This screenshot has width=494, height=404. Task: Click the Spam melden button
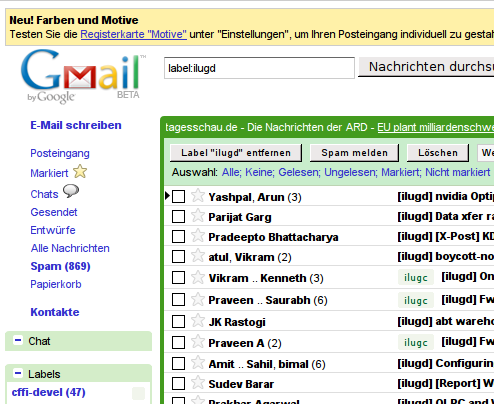tap(354, 153)
